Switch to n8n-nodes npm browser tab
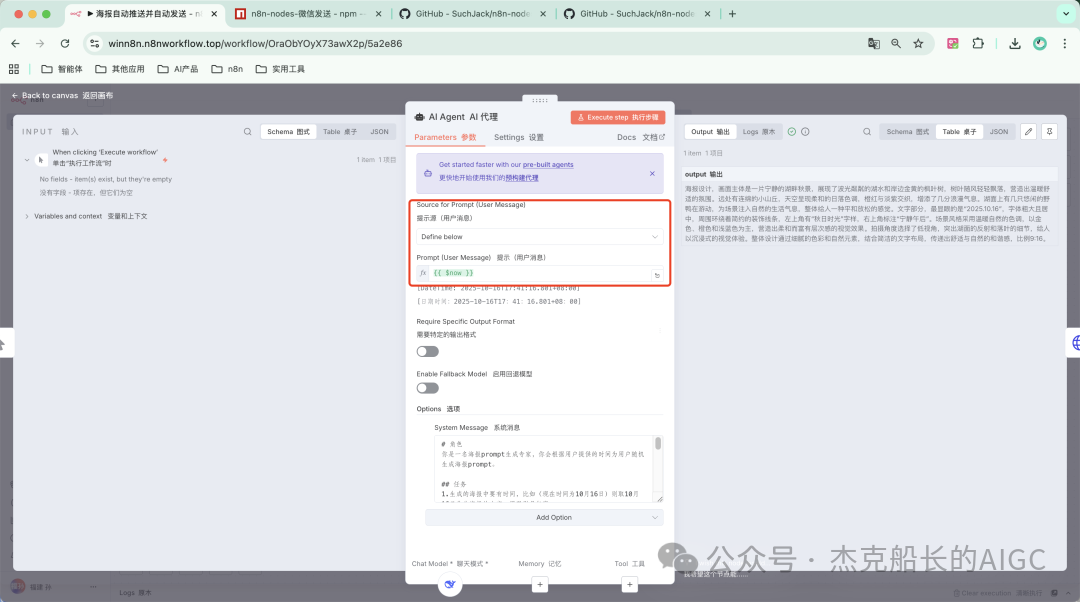This screenshot has height=602, width=1080. click(x=307, y=14)
